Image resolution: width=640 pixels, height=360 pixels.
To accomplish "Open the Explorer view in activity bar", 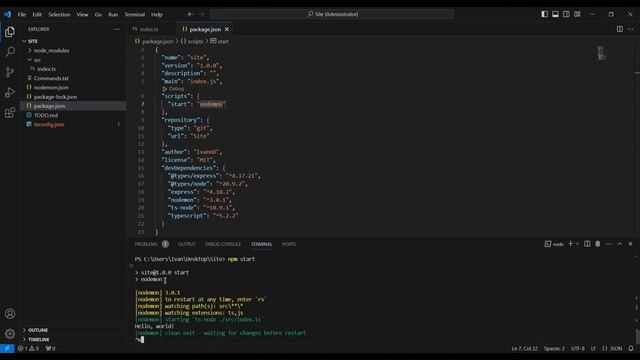I will point(10,32).
